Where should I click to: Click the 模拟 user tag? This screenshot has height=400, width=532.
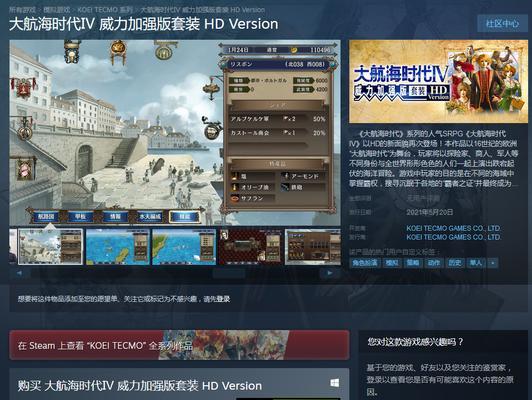coord(392,263)
